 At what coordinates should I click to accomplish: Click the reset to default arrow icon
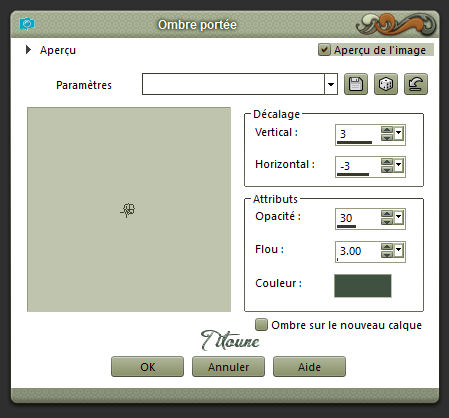(416, 84)
